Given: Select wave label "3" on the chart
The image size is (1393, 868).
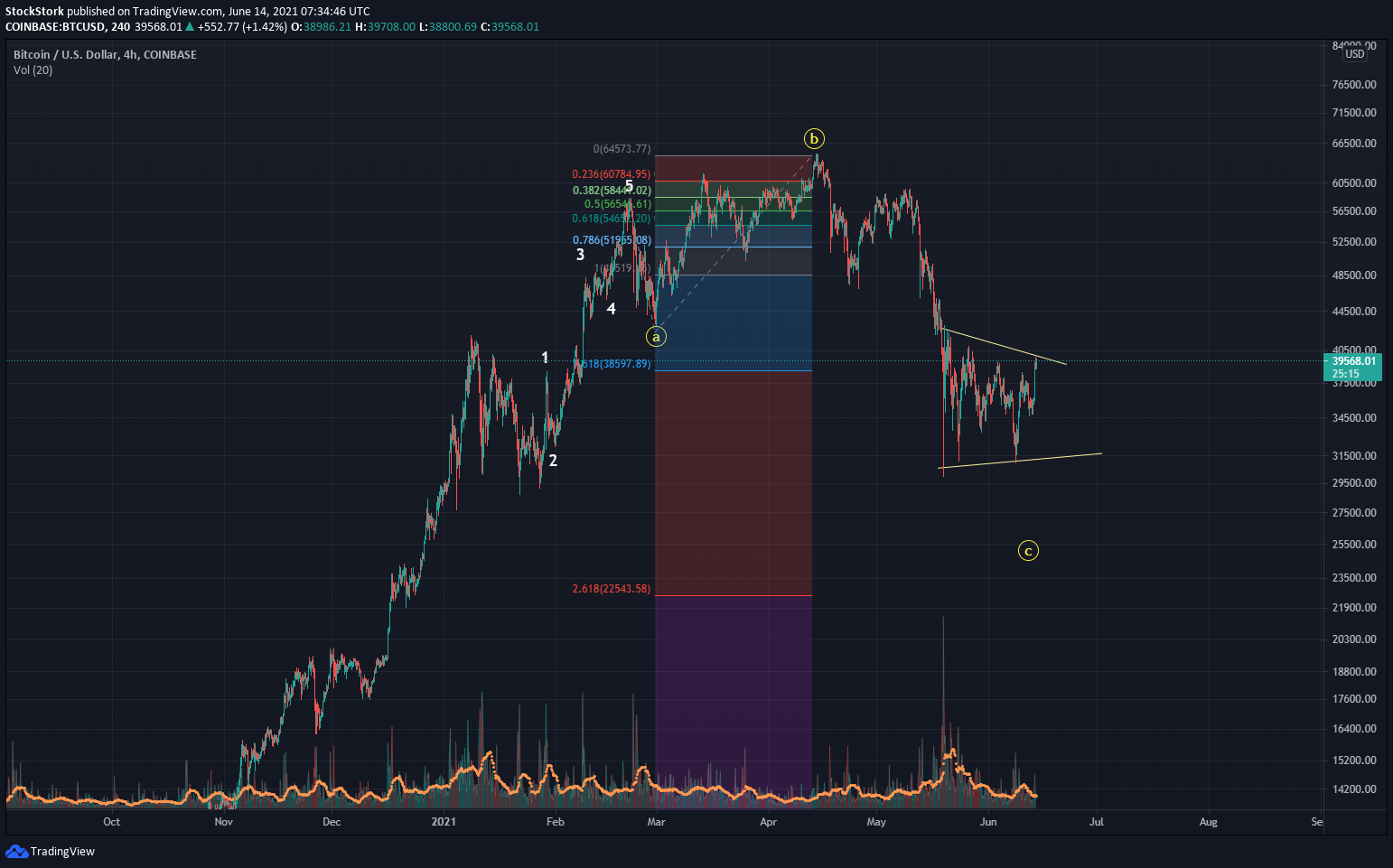Looking at the screenshot, I should tap(580, 255).
